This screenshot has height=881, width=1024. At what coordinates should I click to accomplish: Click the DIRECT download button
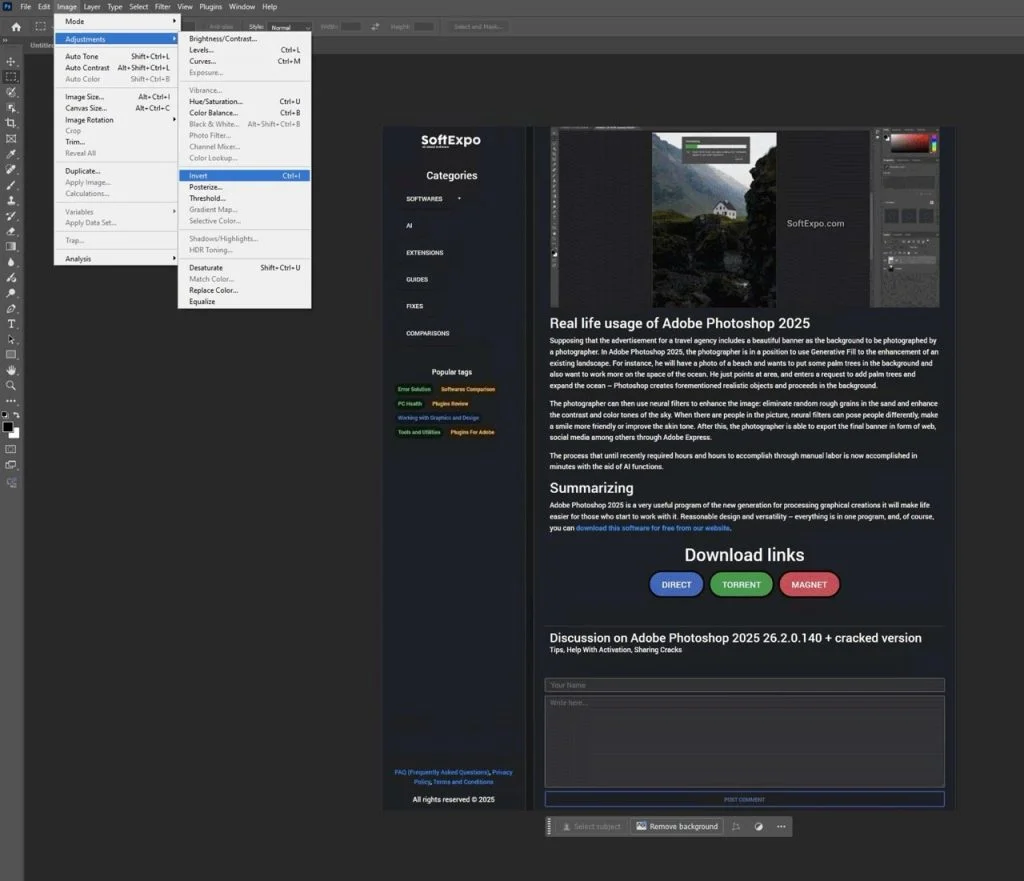tap(675, 584)
